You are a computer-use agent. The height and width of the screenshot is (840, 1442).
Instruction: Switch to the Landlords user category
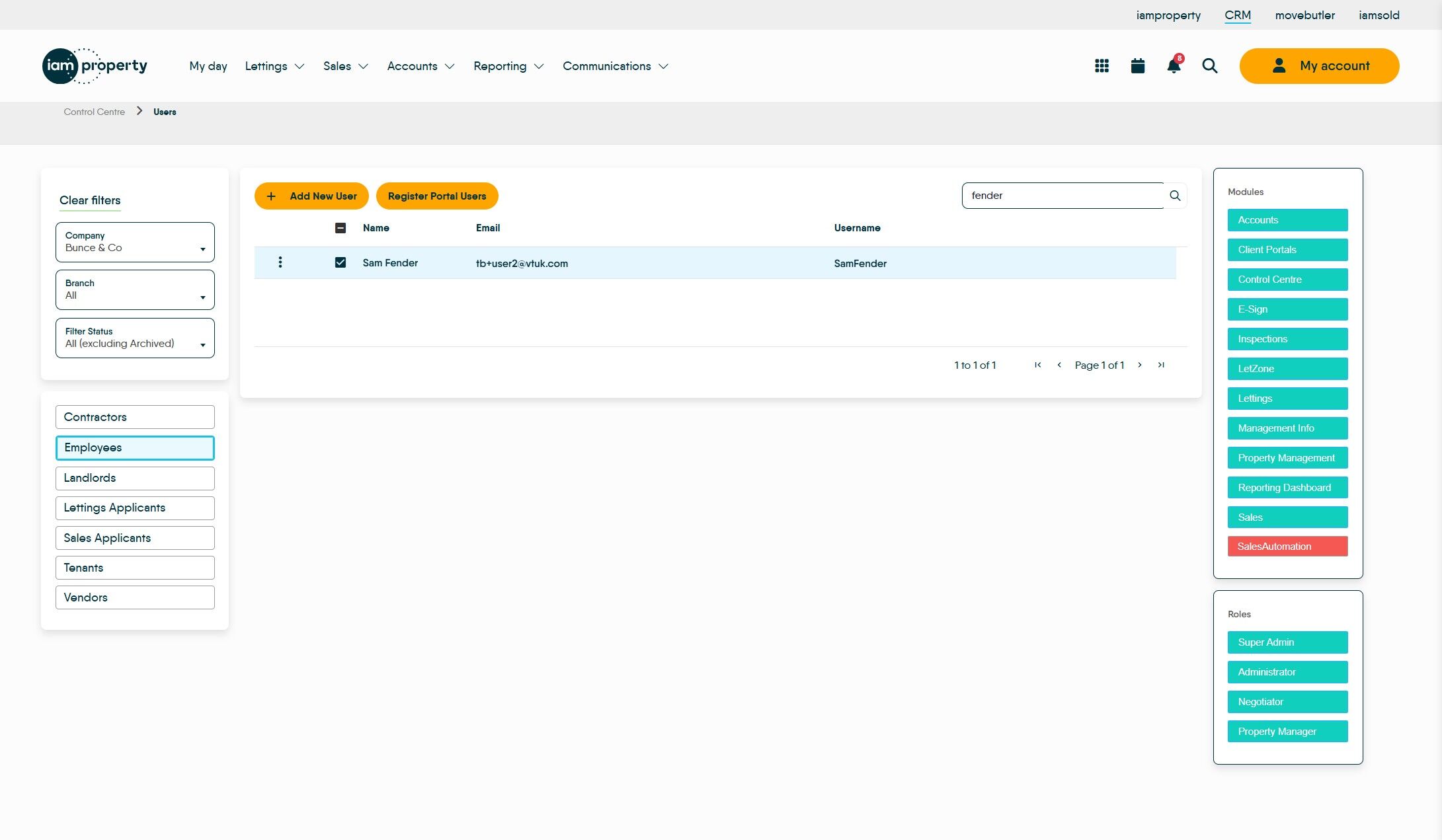tap(135, 478)
